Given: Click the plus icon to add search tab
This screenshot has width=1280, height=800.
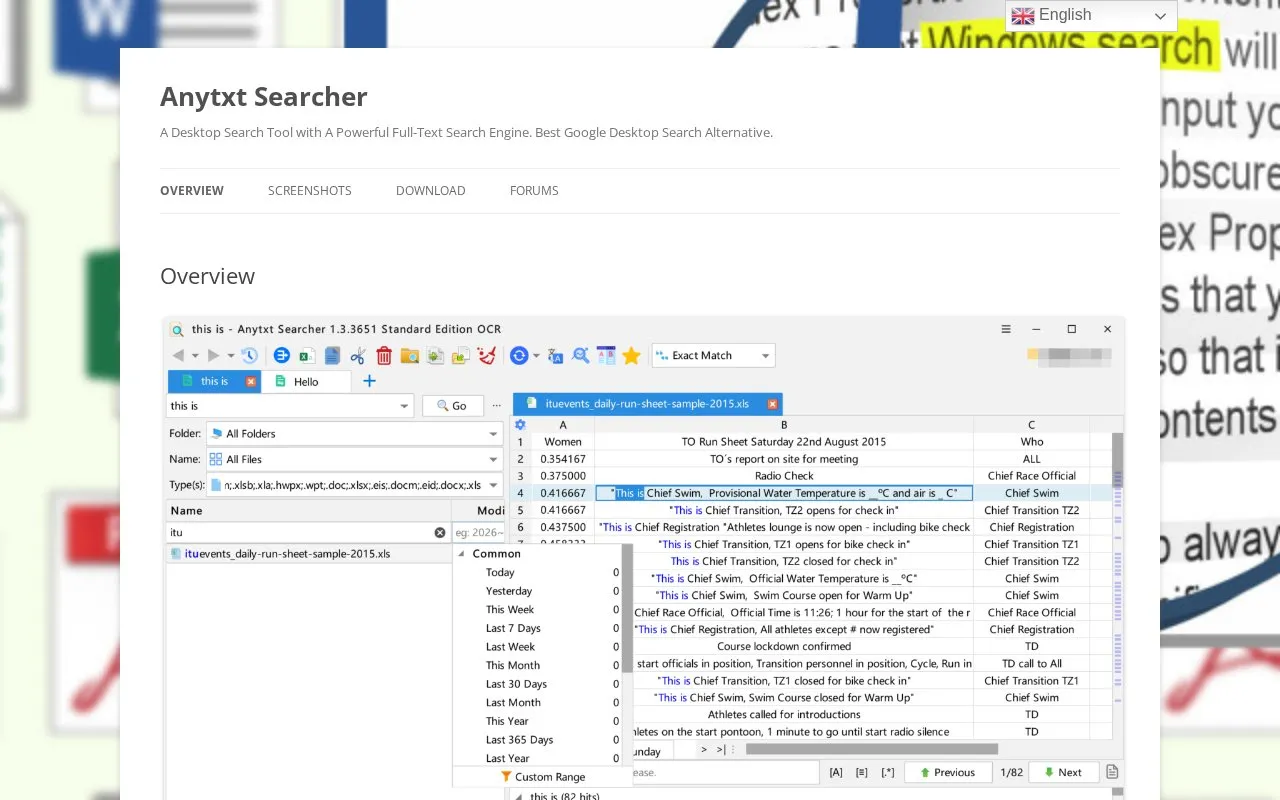Looking at the screenshot, I should 369,381.
